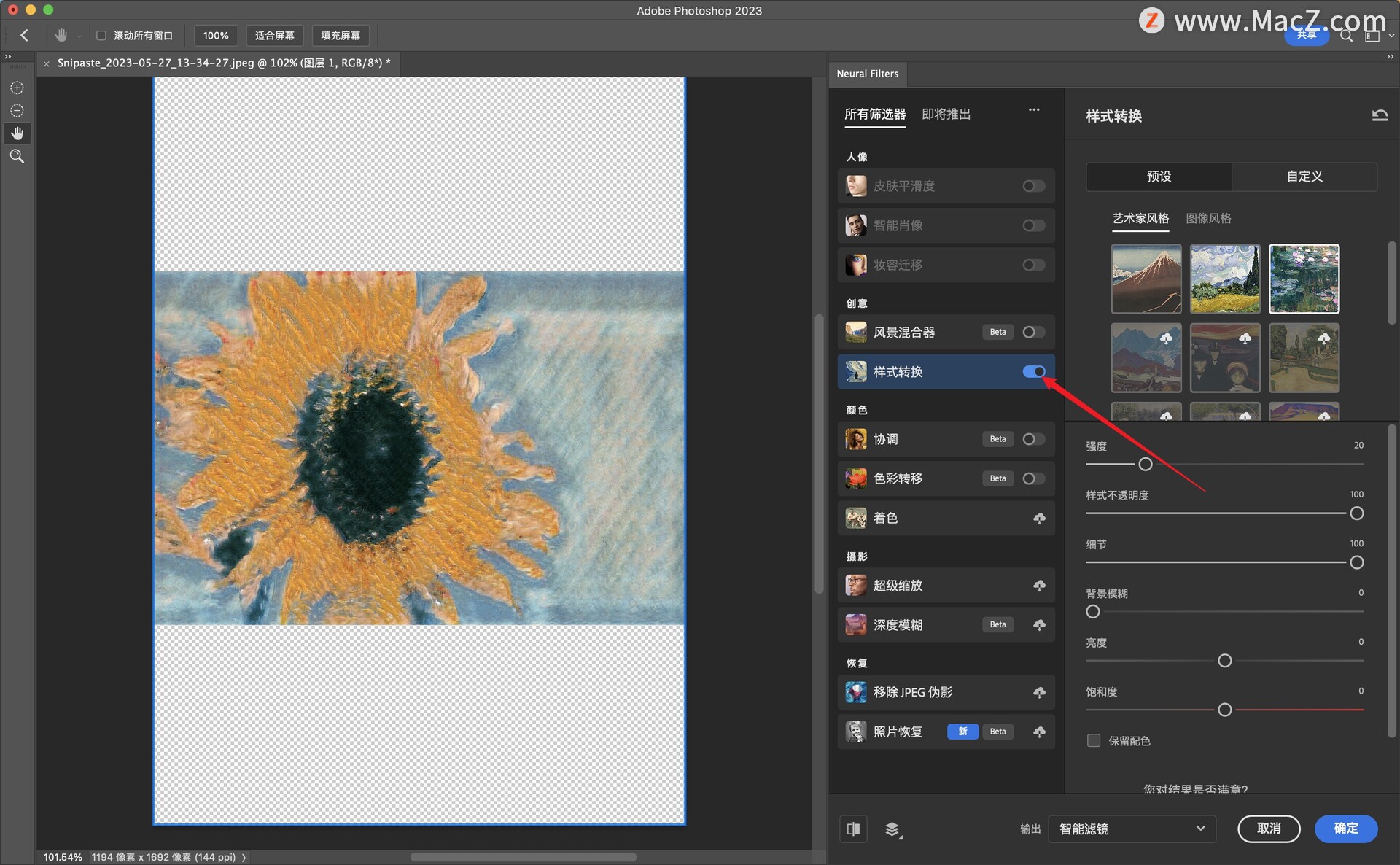Select the Hand tool in the options bar
This screenshot has width=1400, height=865.
[x=61, y=35]
